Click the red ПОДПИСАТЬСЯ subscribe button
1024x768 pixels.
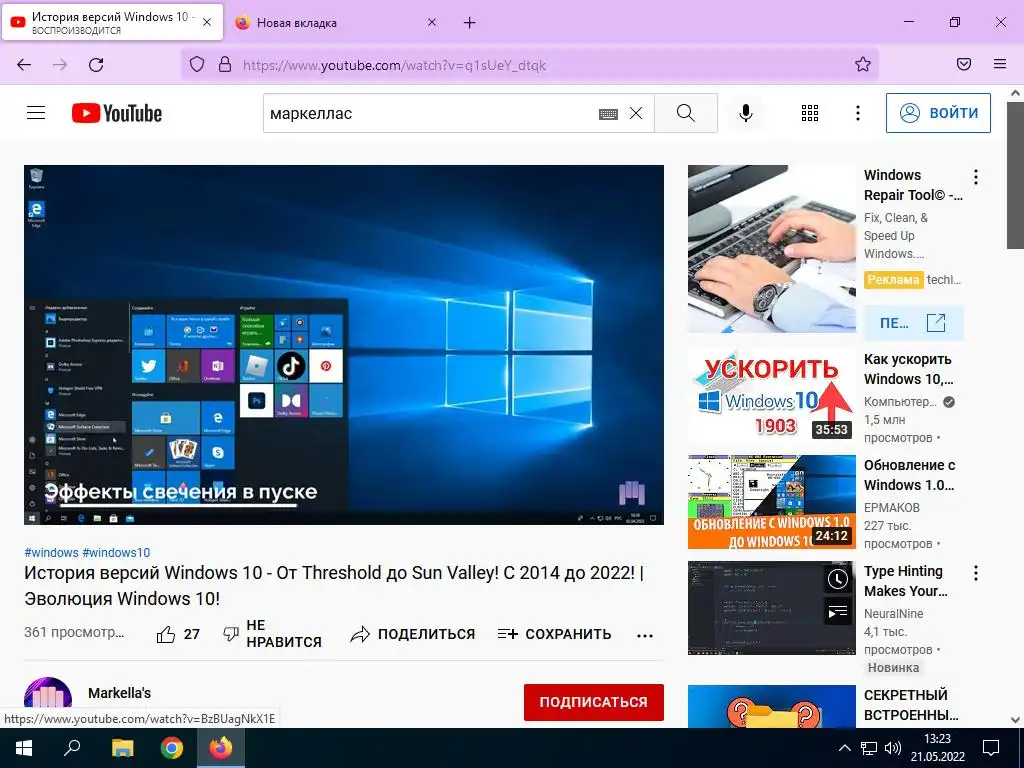(x=594, y=702)
